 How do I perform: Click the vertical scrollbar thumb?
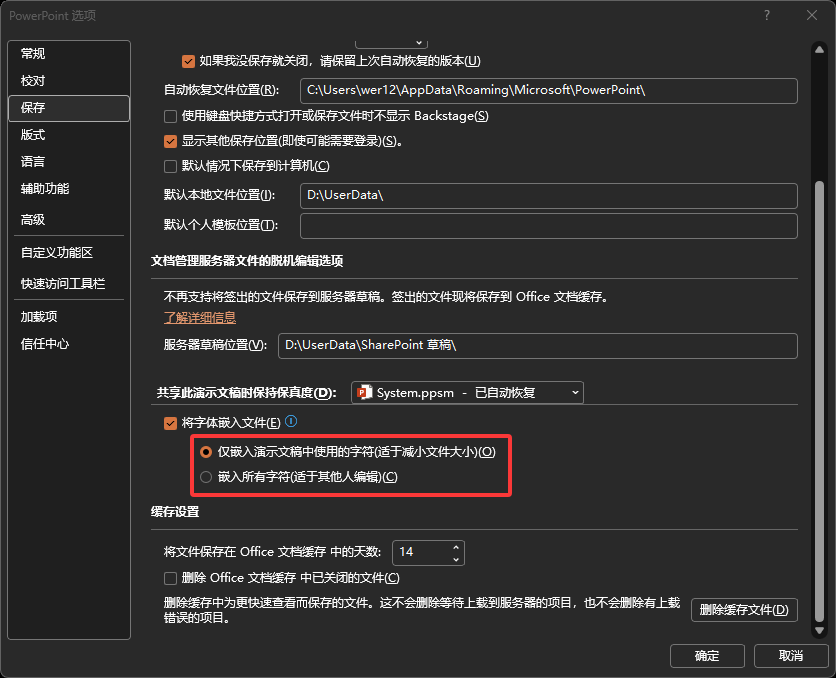point(819,401)
